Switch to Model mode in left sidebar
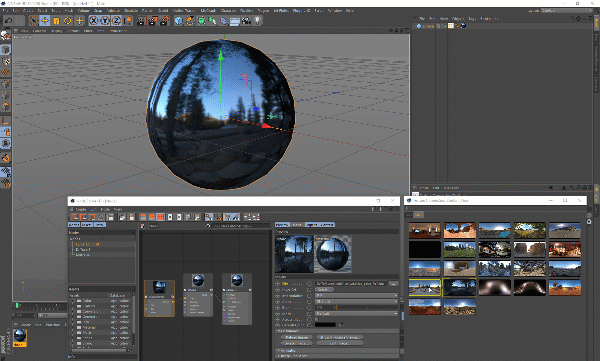The width and height of the screenshot is (600, 361). tap(5, 49)
